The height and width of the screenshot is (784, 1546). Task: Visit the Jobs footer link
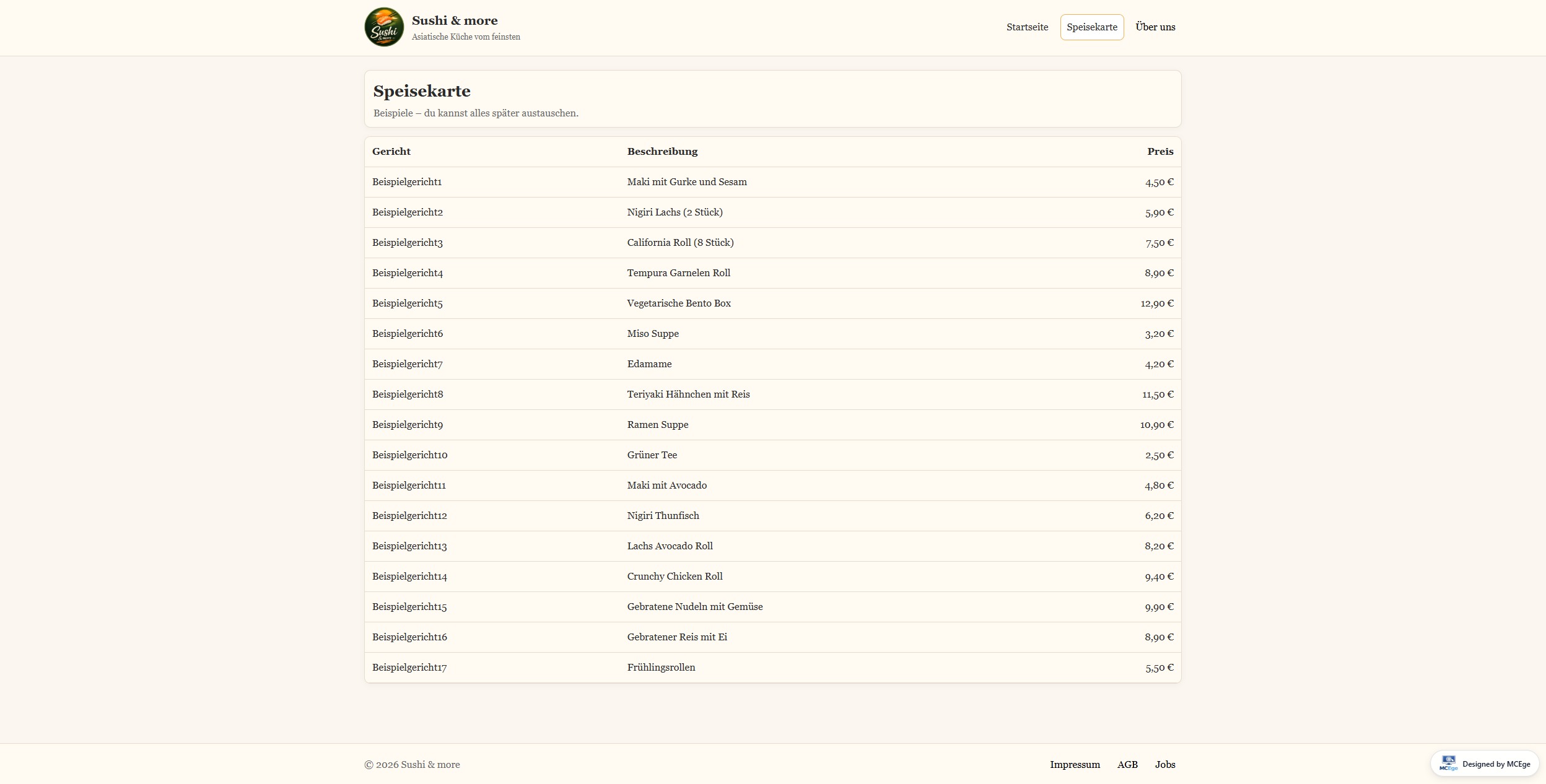(x=1164, y=765)
